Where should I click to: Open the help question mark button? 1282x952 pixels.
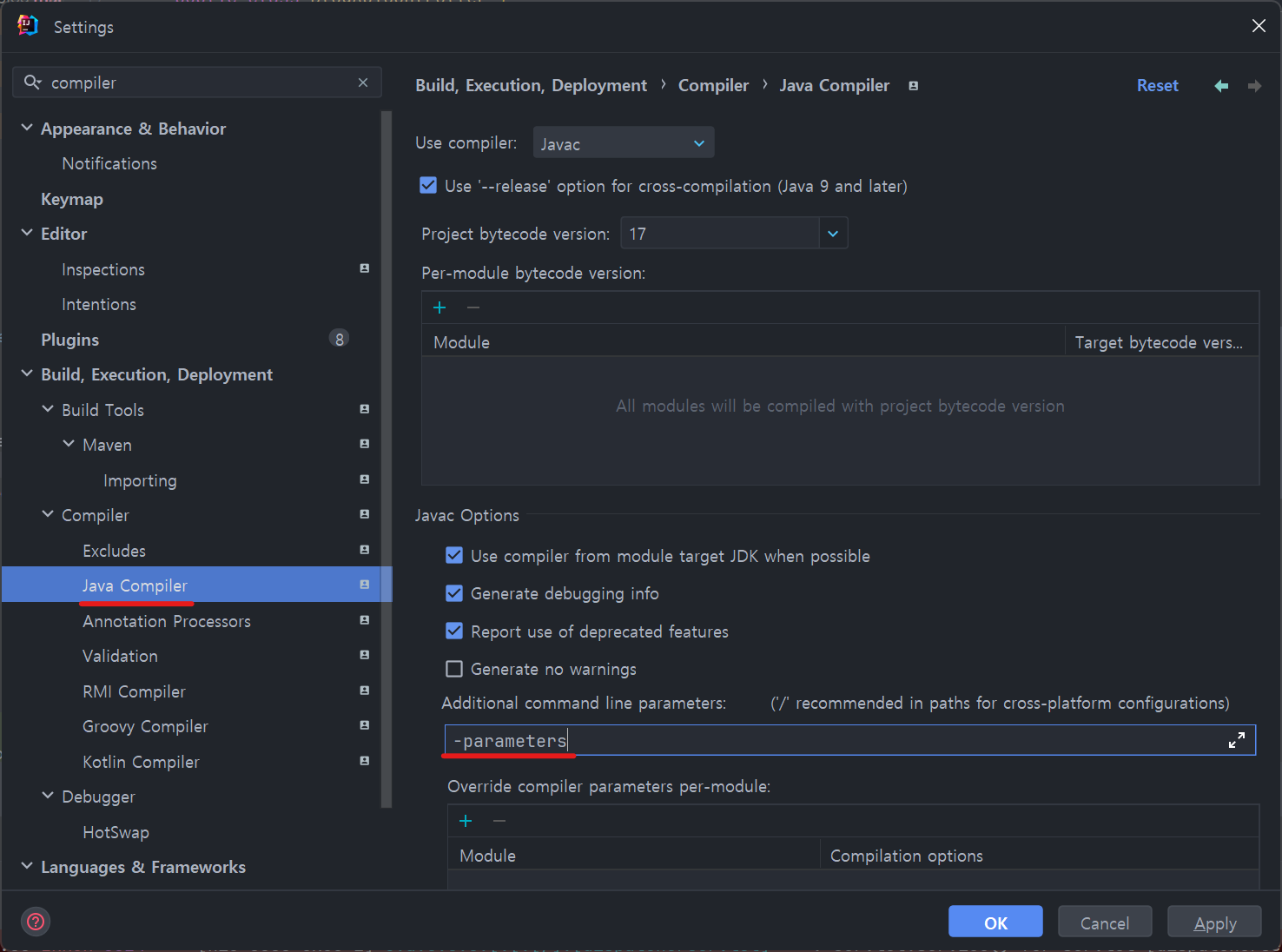point(36,921)
